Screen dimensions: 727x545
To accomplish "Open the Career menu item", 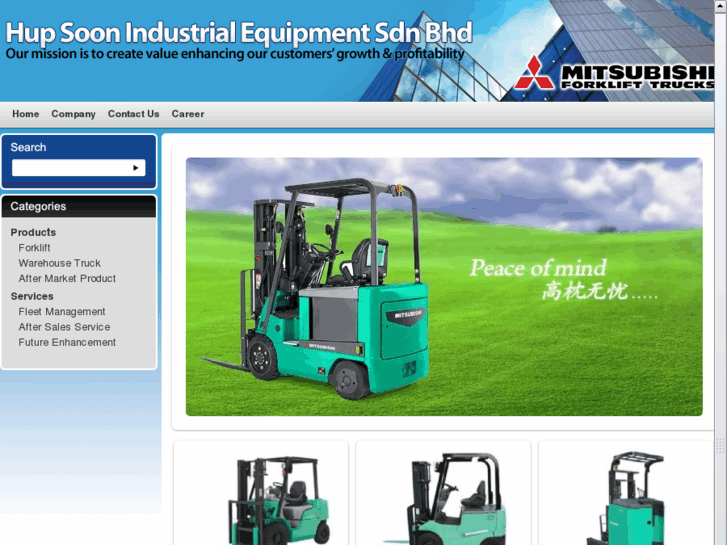I will [x=188, y=114].
